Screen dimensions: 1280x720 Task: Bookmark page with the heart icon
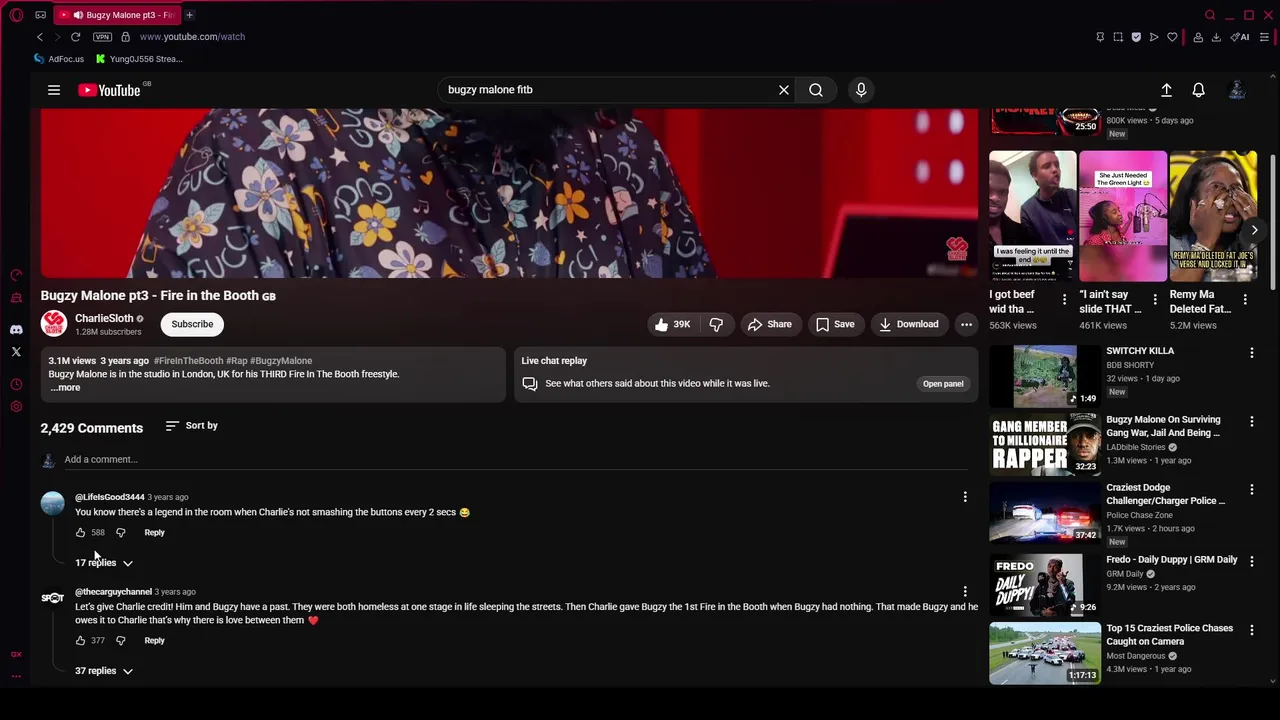[x=1172, y=37]
